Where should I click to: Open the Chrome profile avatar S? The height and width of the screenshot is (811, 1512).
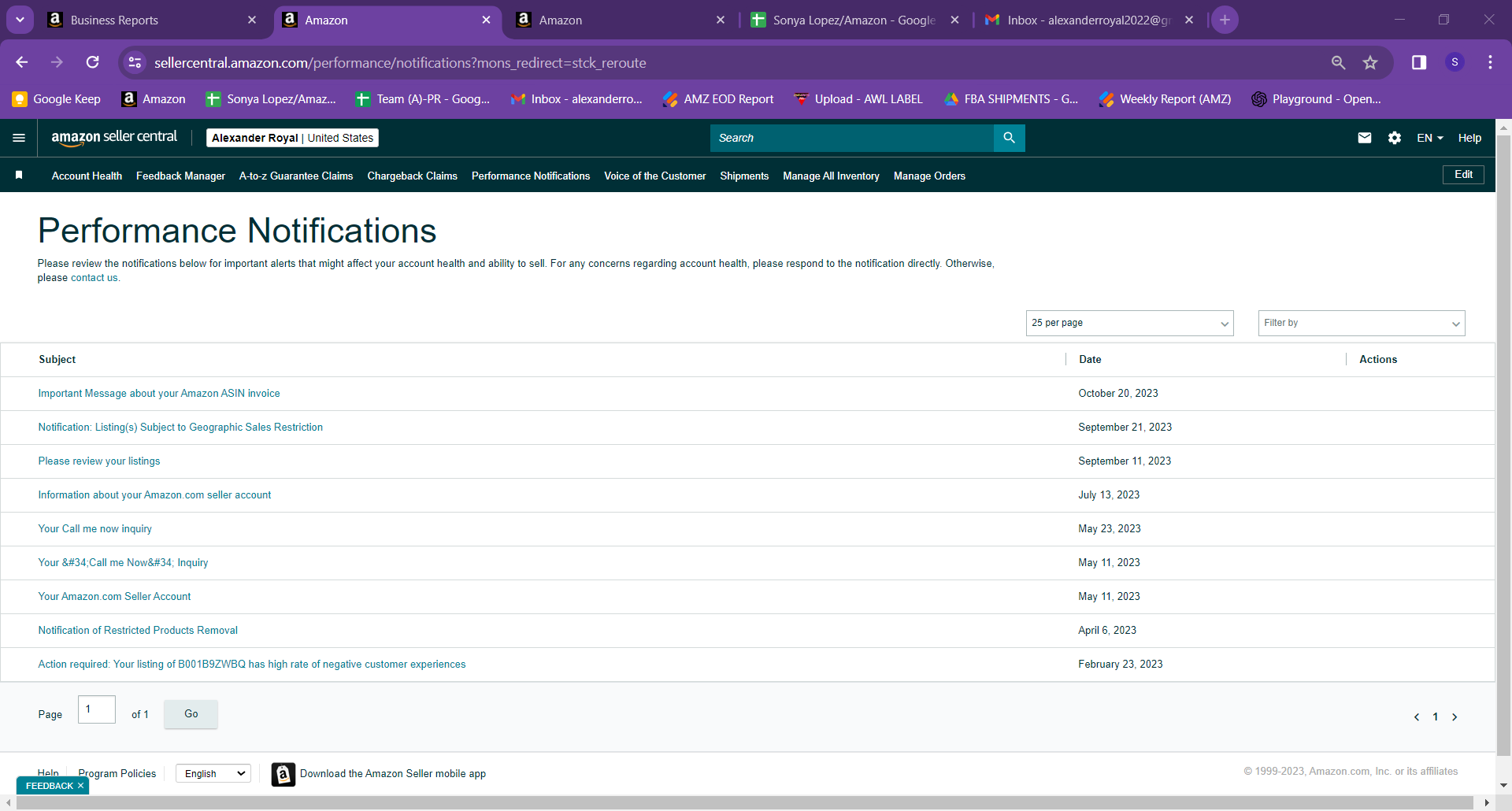1455,62
